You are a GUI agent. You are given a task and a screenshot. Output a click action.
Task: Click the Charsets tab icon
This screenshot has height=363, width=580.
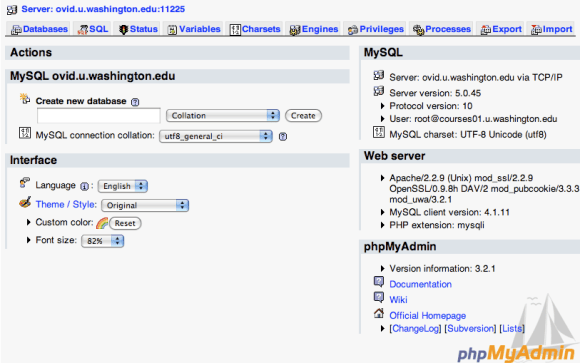click(x=235, y=30)
